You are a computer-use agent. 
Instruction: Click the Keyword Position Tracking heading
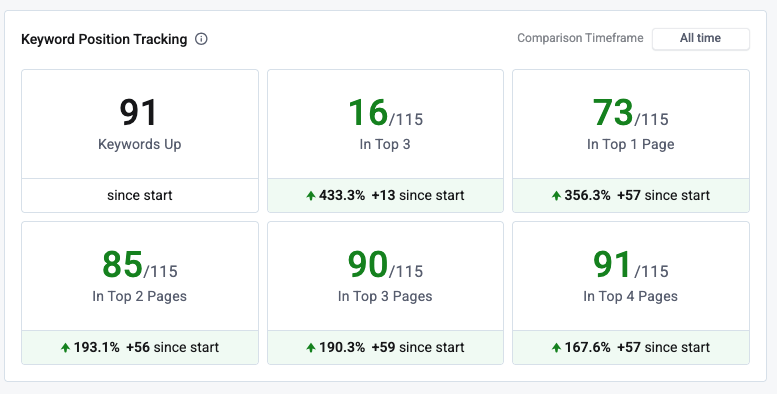point(104,39)
